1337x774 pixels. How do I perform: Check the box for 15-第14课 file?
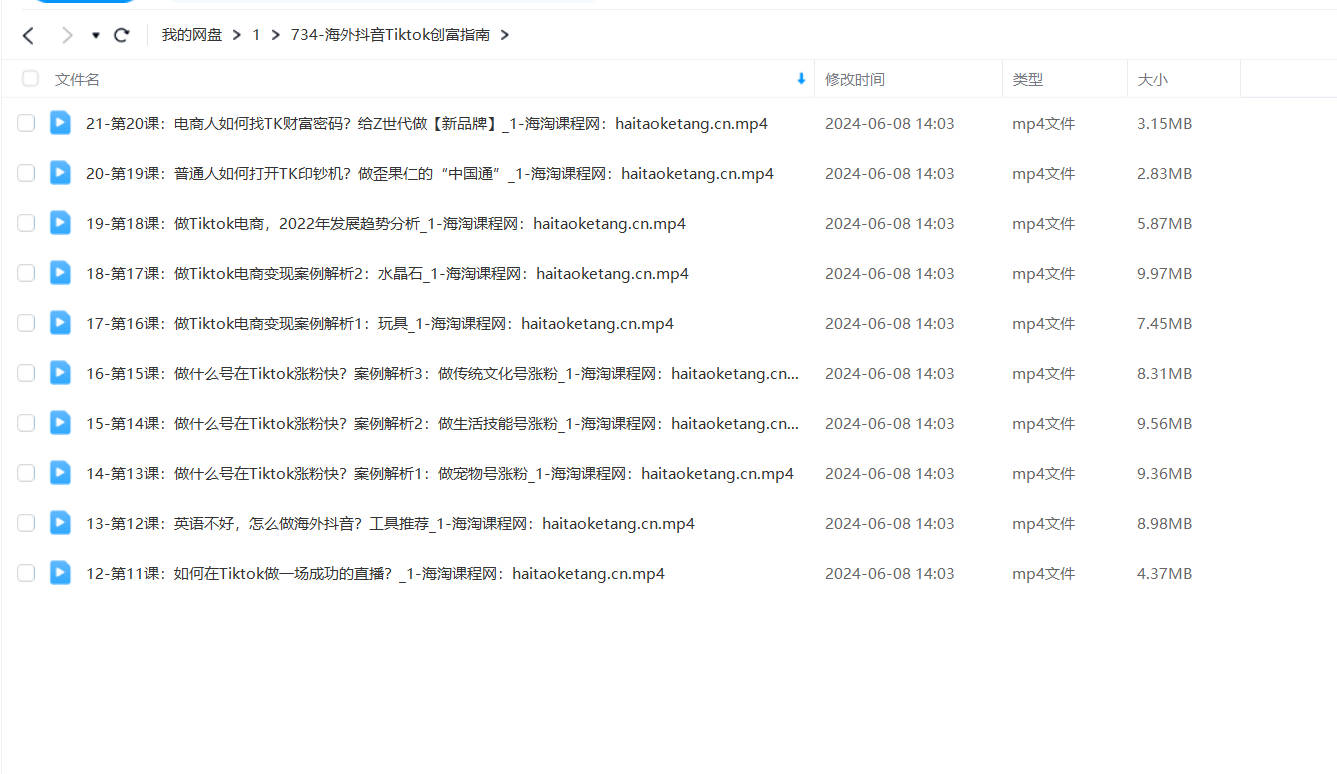[x=26, y=423]
